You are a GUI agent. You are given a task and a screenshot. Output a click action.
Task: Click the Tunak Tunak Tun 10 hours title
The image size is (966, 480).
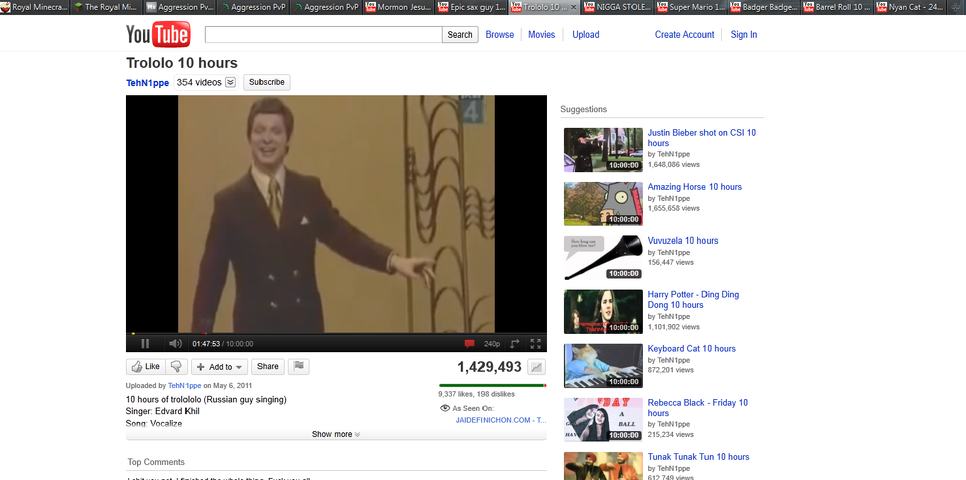coord(698,457)
